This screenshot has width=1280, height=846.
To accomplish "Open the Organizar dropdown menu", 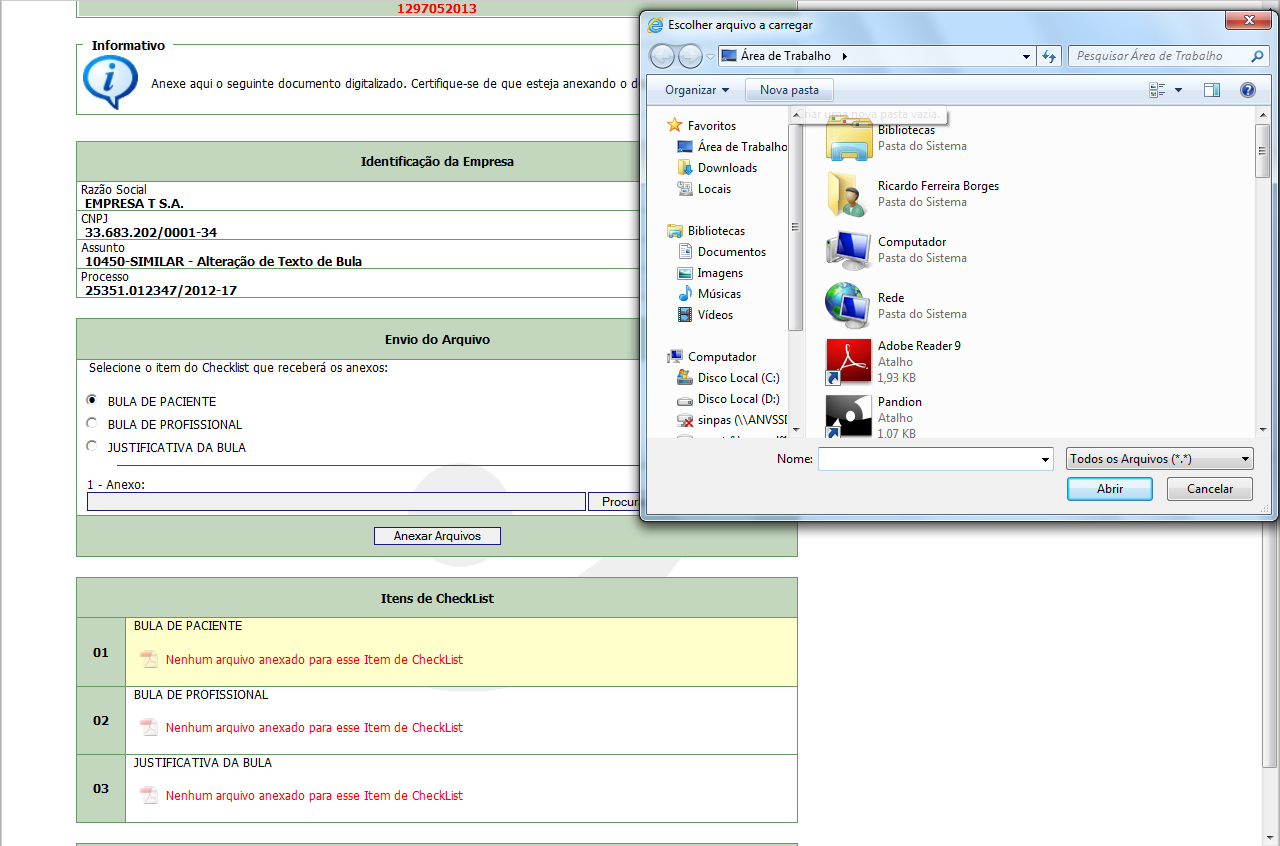I will [x=697, y=90].
